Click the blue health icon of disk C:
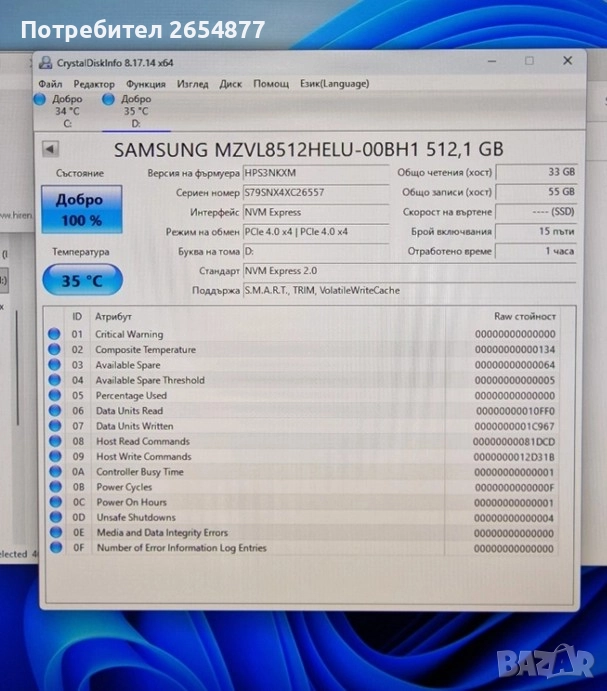607x691 pixels. (x=40, y=99)
